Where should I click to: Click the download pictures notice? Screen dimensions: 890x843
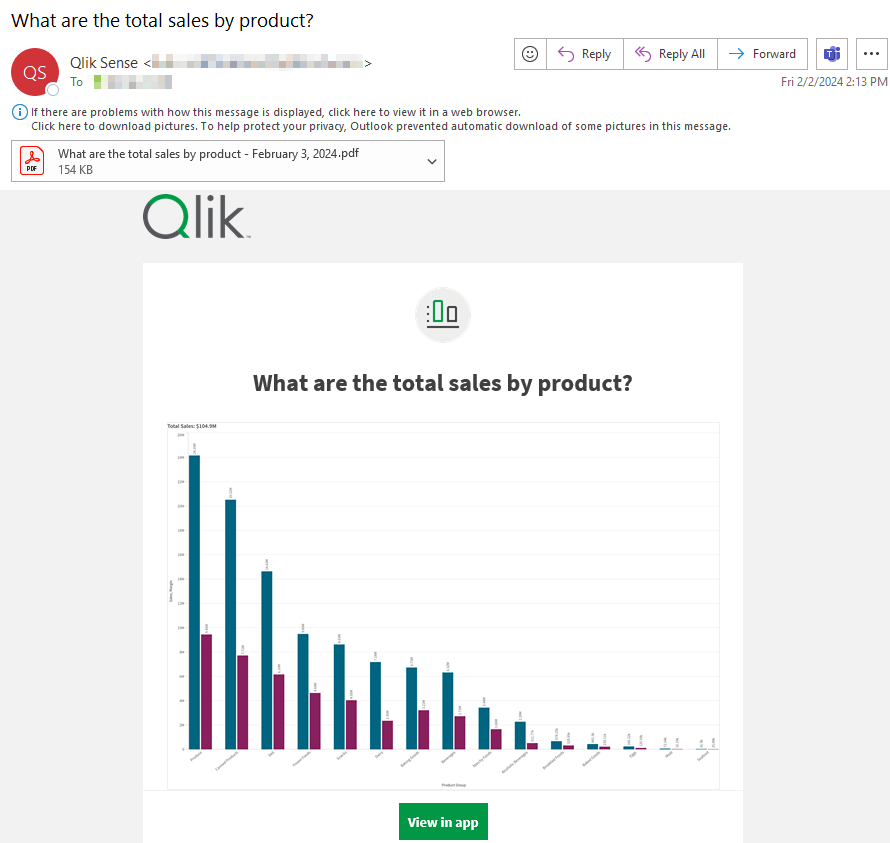point(380,126)
